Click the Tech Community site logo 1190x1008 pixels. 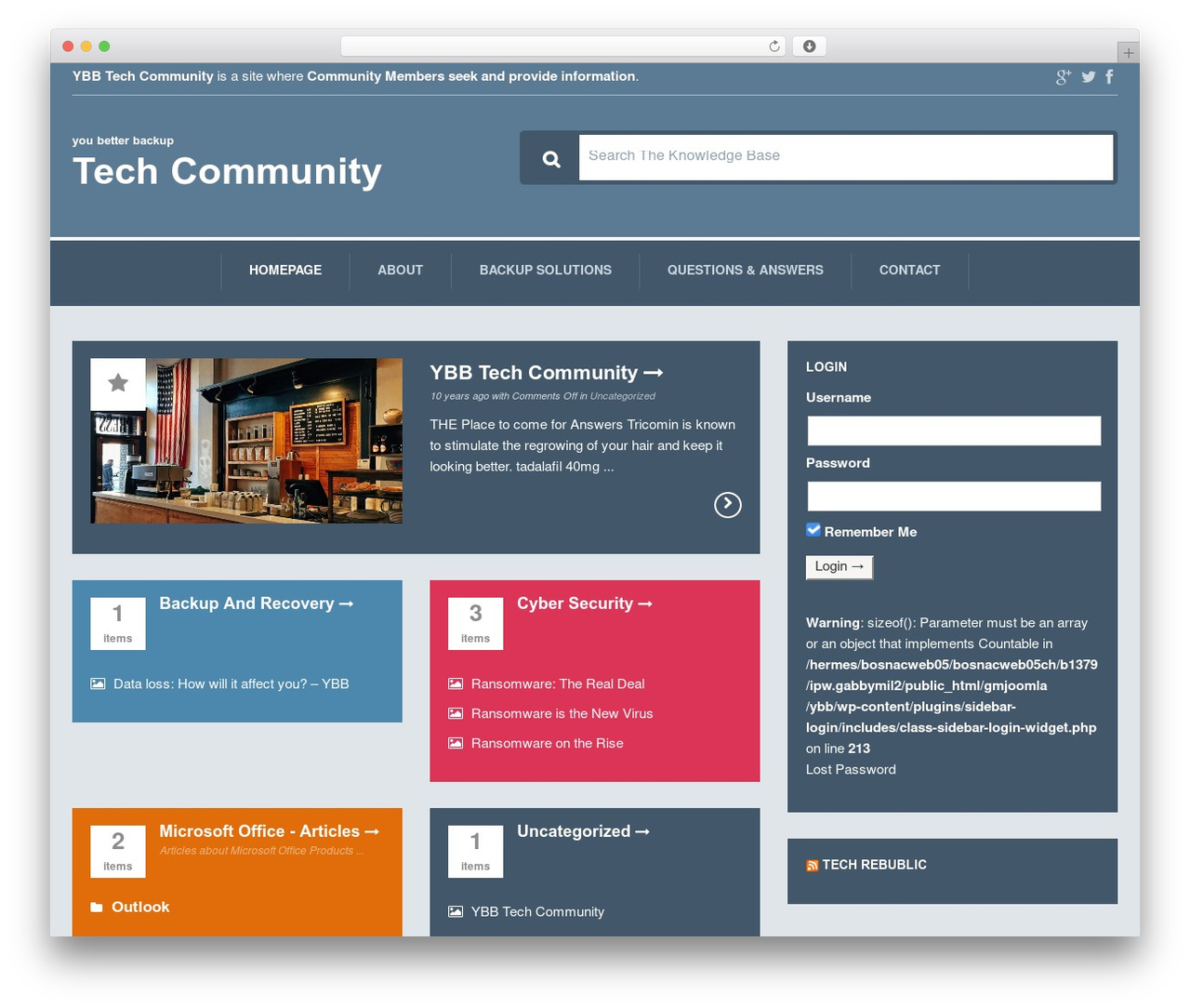click(227, 171)
